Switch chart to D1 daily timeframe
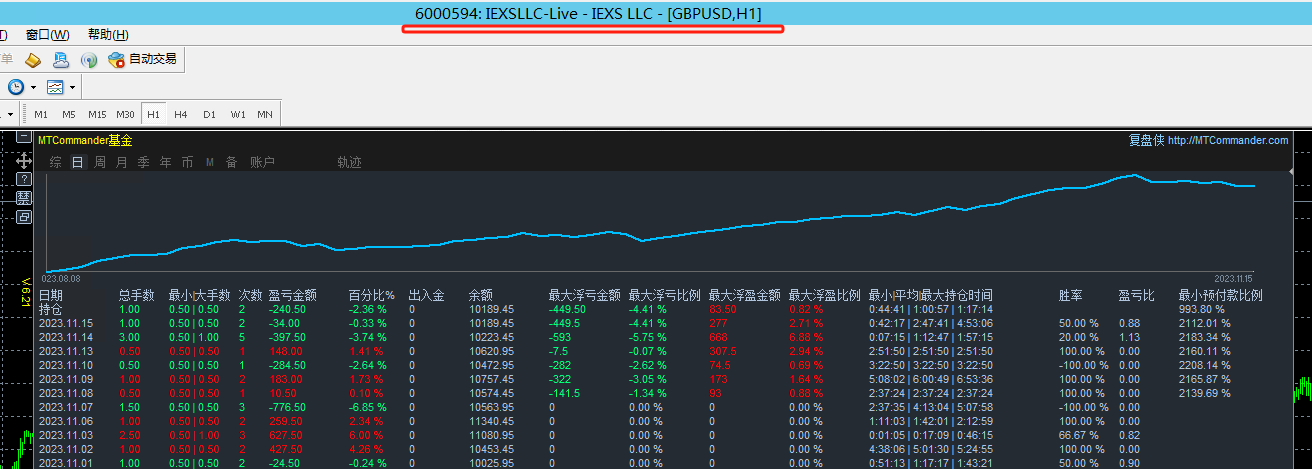The height and width of the screenshot is (469, 1312). (209, 114)
